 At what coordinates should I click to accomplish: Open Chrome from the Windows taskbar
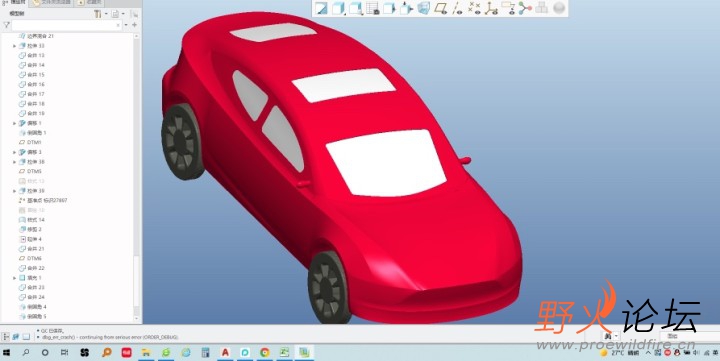[264, 353]
